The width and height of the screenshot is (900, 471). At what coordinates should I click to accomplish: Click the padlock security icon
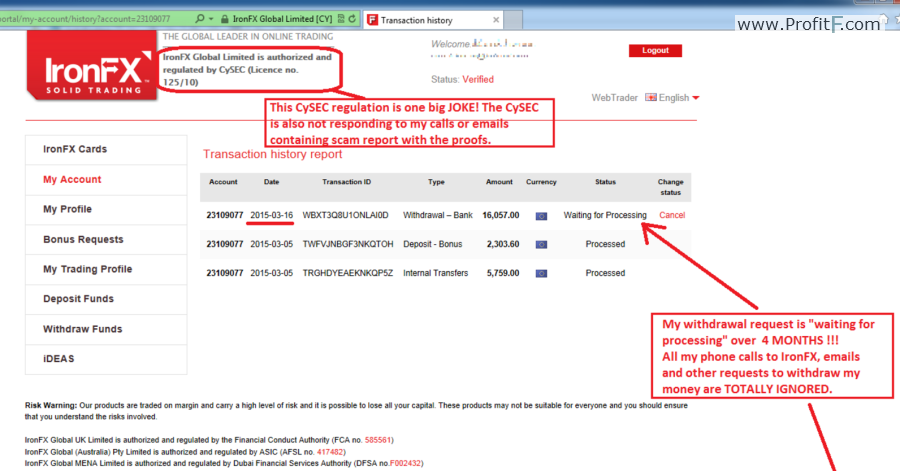224,19
